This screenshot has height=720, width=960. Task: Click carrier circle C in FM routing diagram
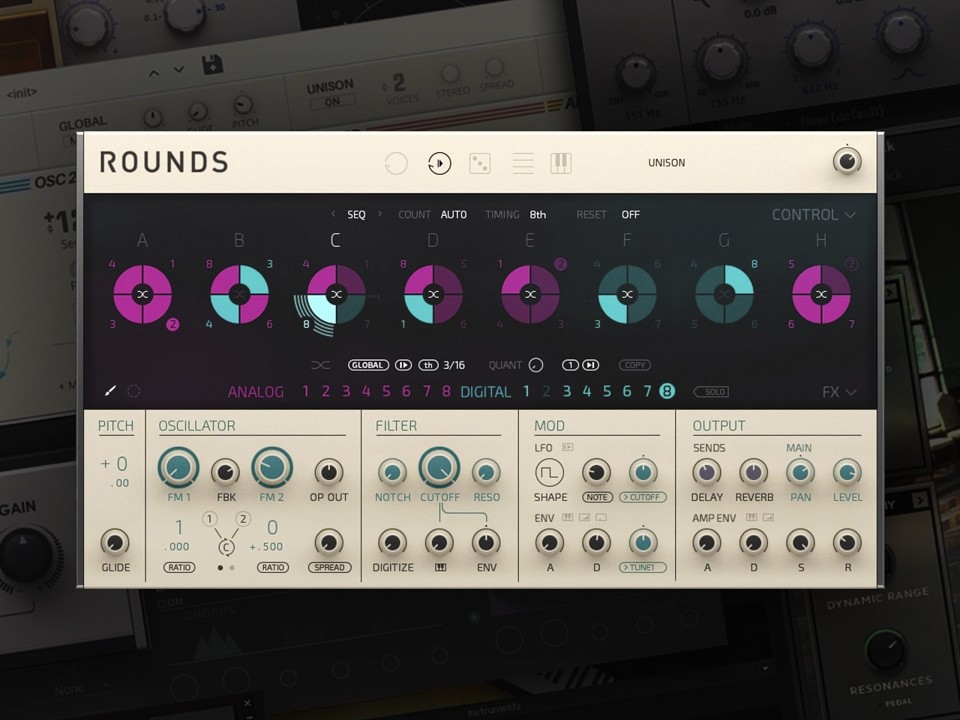pyautogui.click(x=227, y=547)
